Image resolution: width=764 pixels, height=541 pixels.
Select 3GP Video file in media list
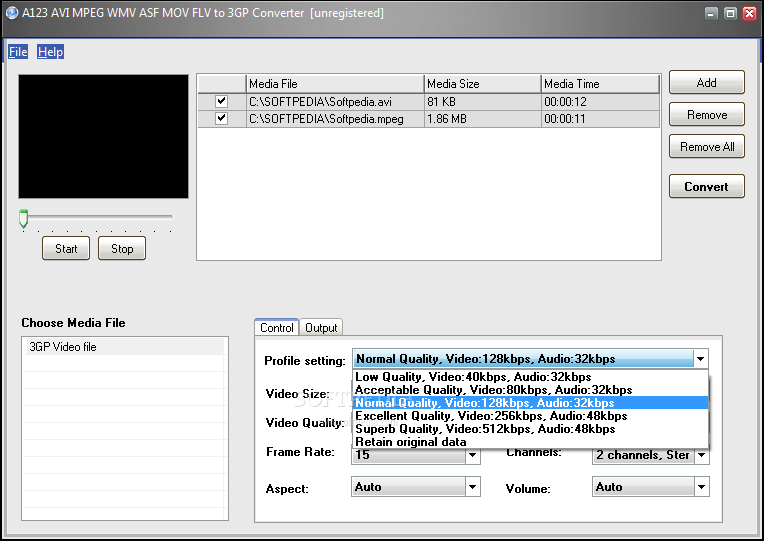(x=124, y=347)
